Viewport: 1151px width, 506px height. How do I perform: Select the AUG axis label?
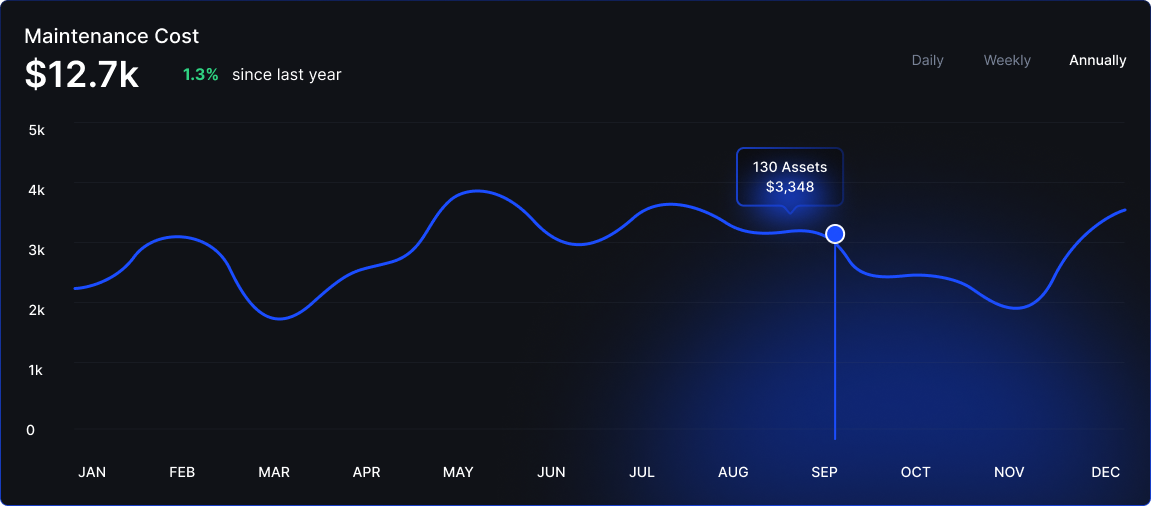coord(733,472)
